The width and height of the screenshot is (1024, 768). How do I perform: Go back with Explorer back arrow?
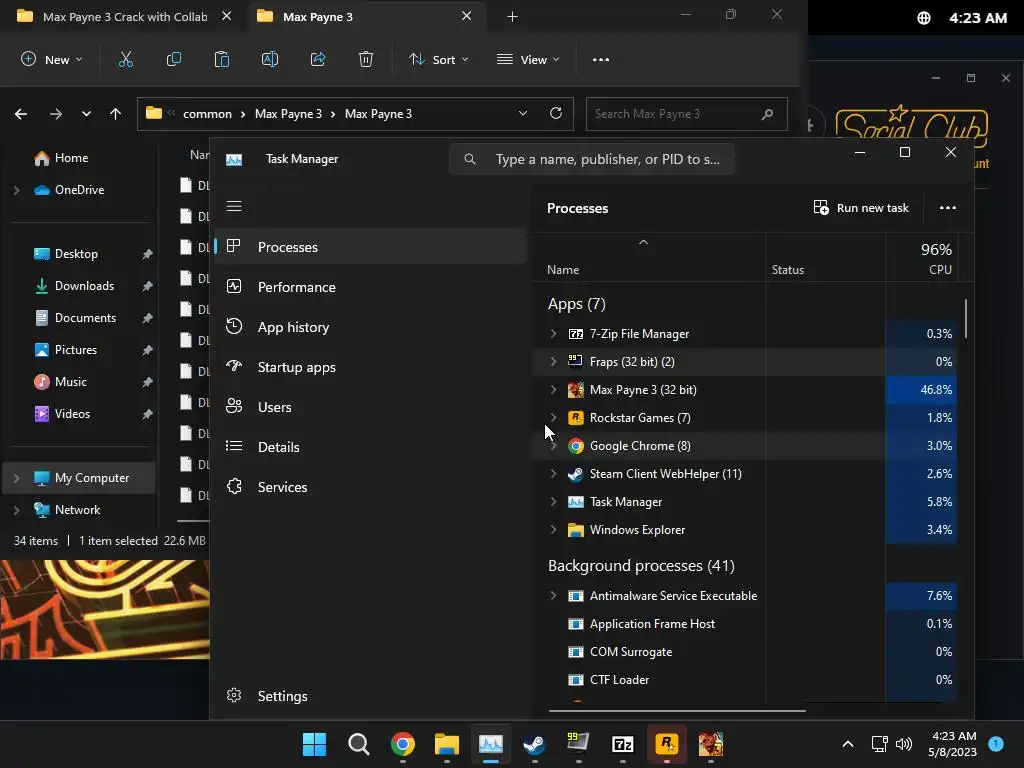coord(21,114)
